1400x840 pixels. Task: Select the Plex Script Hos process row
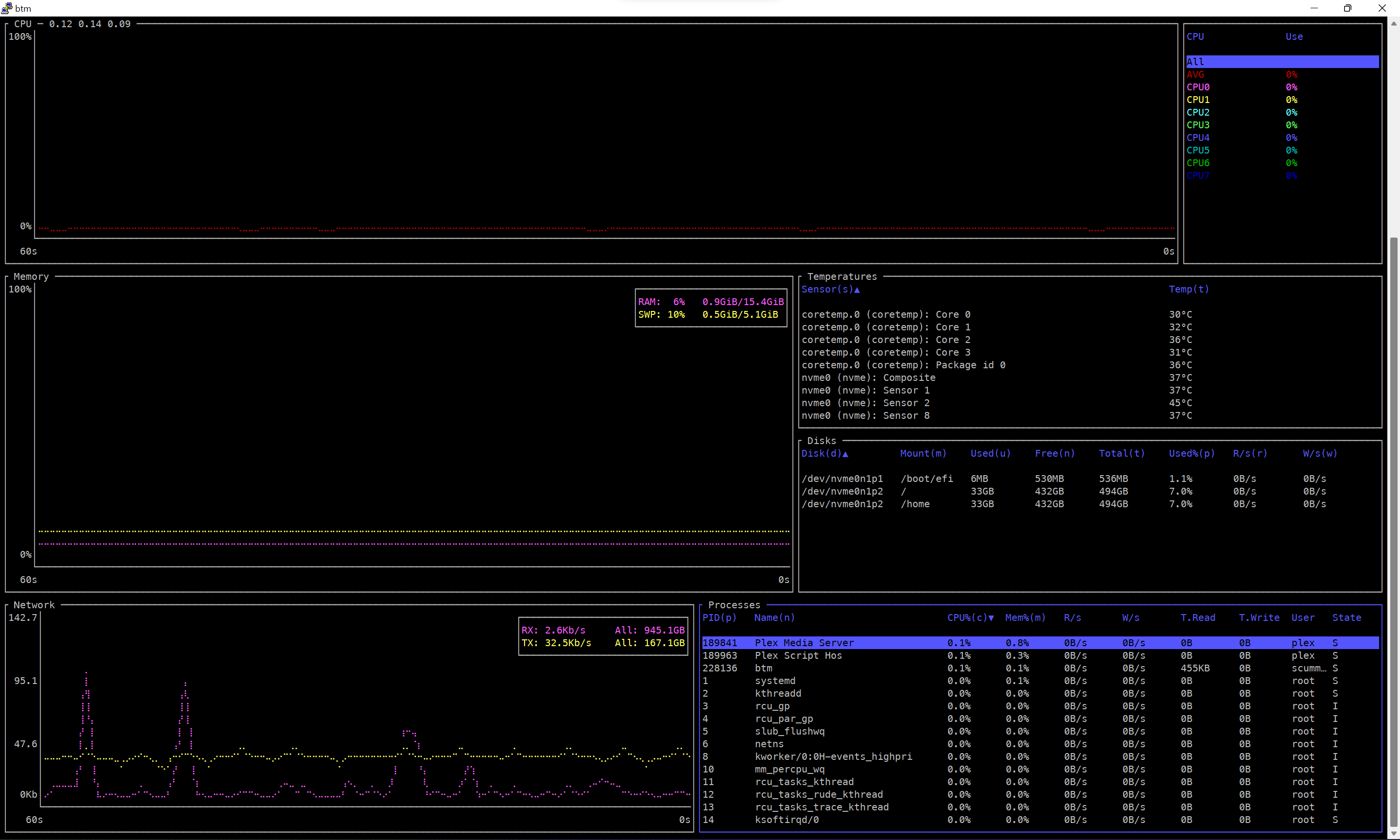click(1040, 655)
